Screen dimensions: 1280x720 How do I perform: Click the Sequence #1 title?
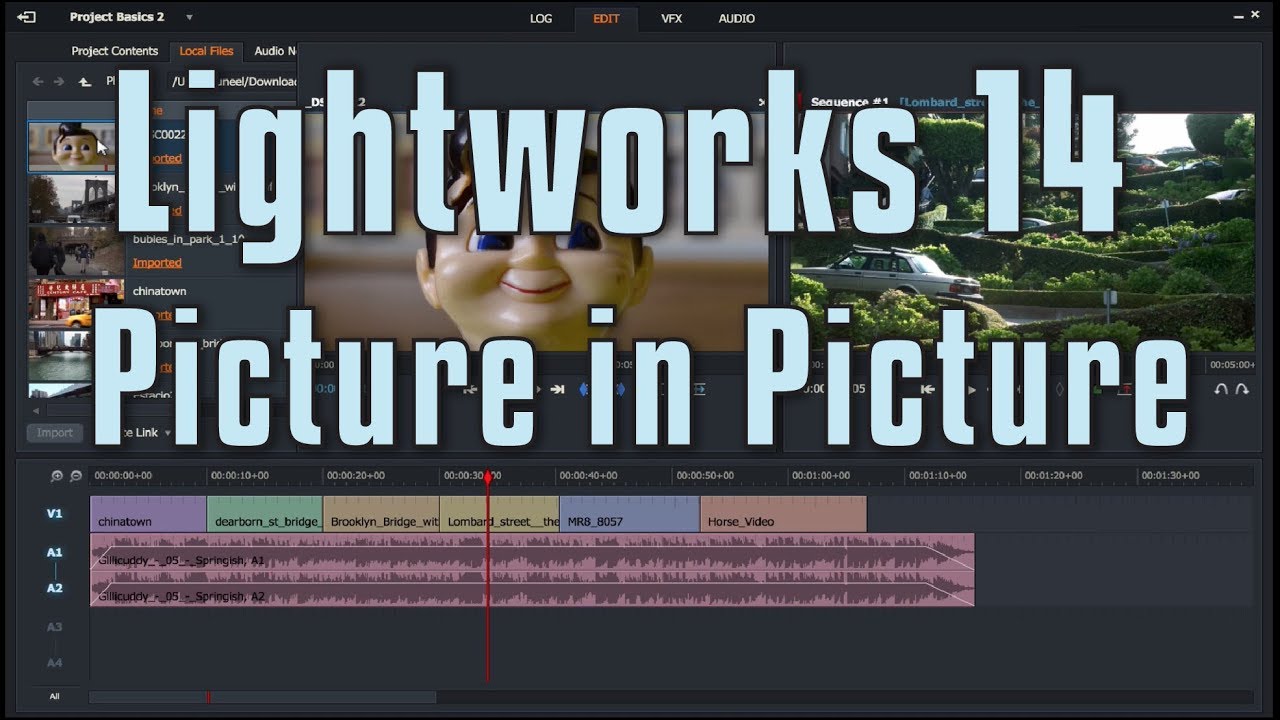coord(850,102)
